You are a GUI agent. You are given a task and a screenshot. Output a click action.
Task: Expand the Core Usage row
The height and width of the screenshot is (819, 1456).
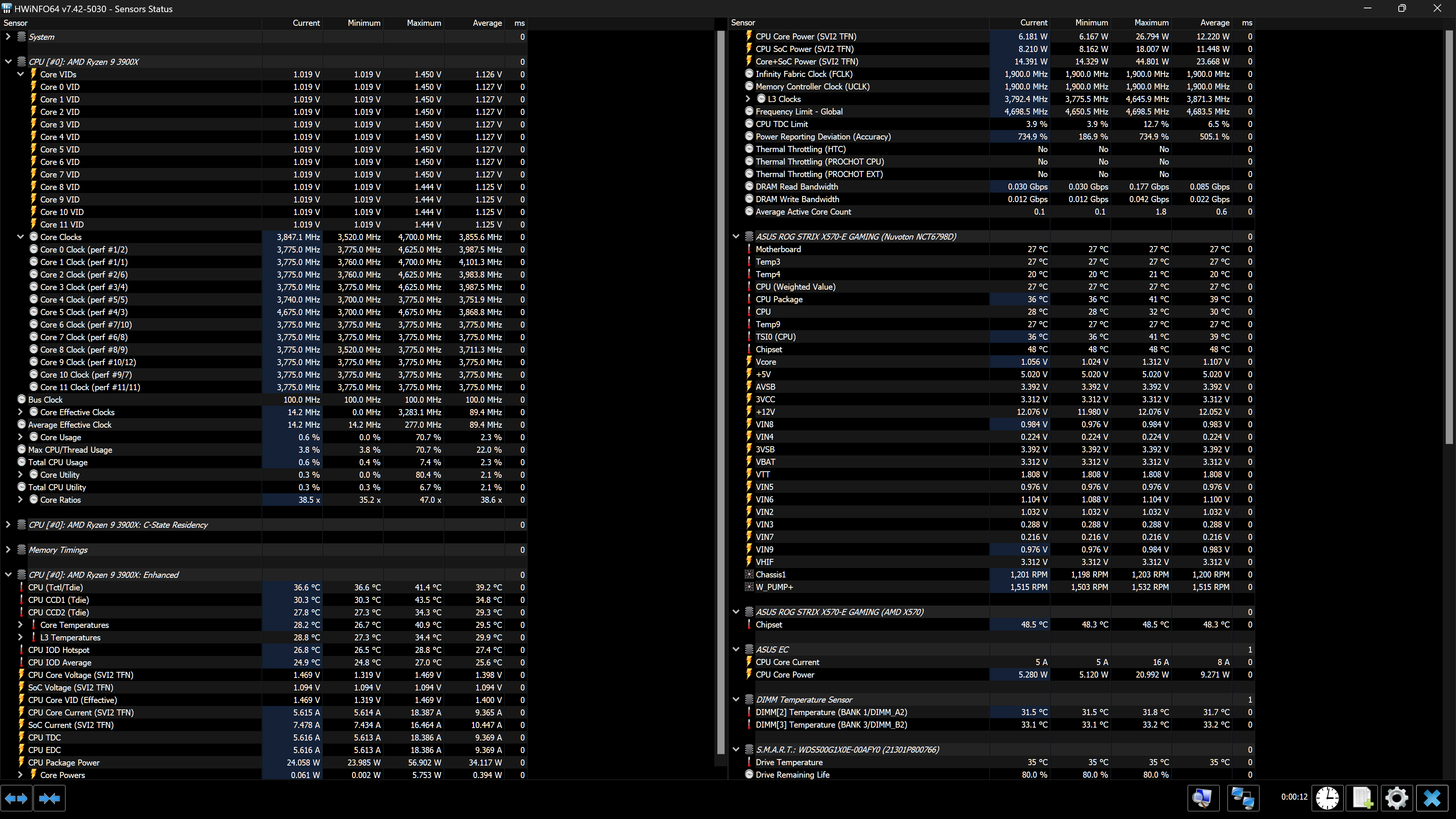[20, 437]
